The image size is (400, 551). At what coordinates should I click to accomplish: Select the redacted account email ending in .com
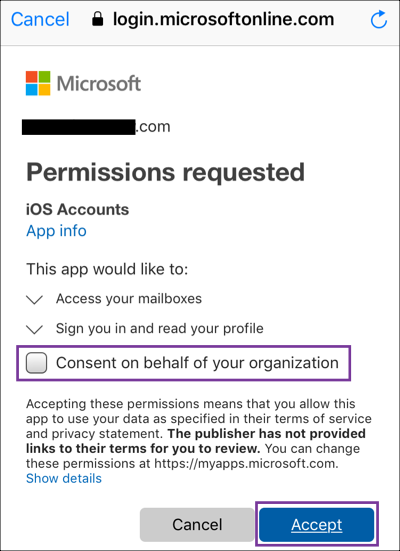pyautogui.click(x=96, y=127)
